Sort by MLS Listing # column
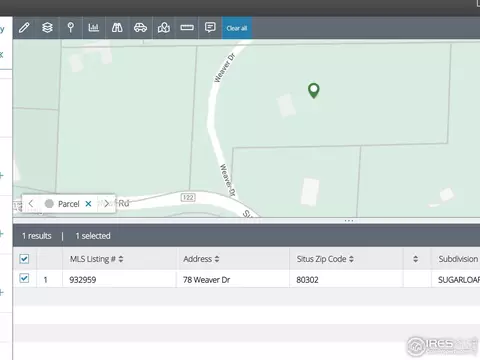 121,259
